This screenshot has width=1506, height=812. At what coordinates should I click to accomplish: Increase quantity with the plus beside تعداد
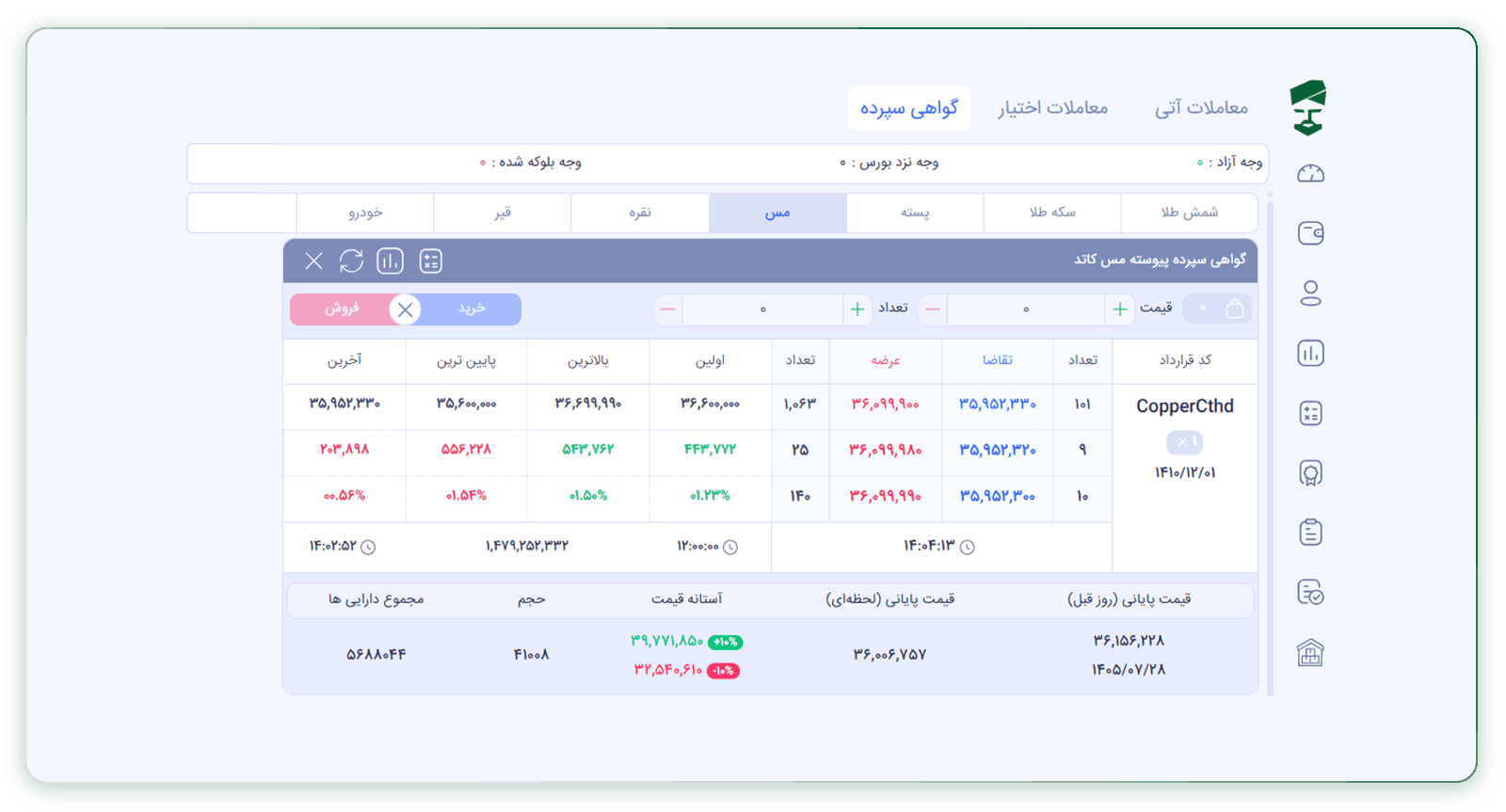point(857,309)
